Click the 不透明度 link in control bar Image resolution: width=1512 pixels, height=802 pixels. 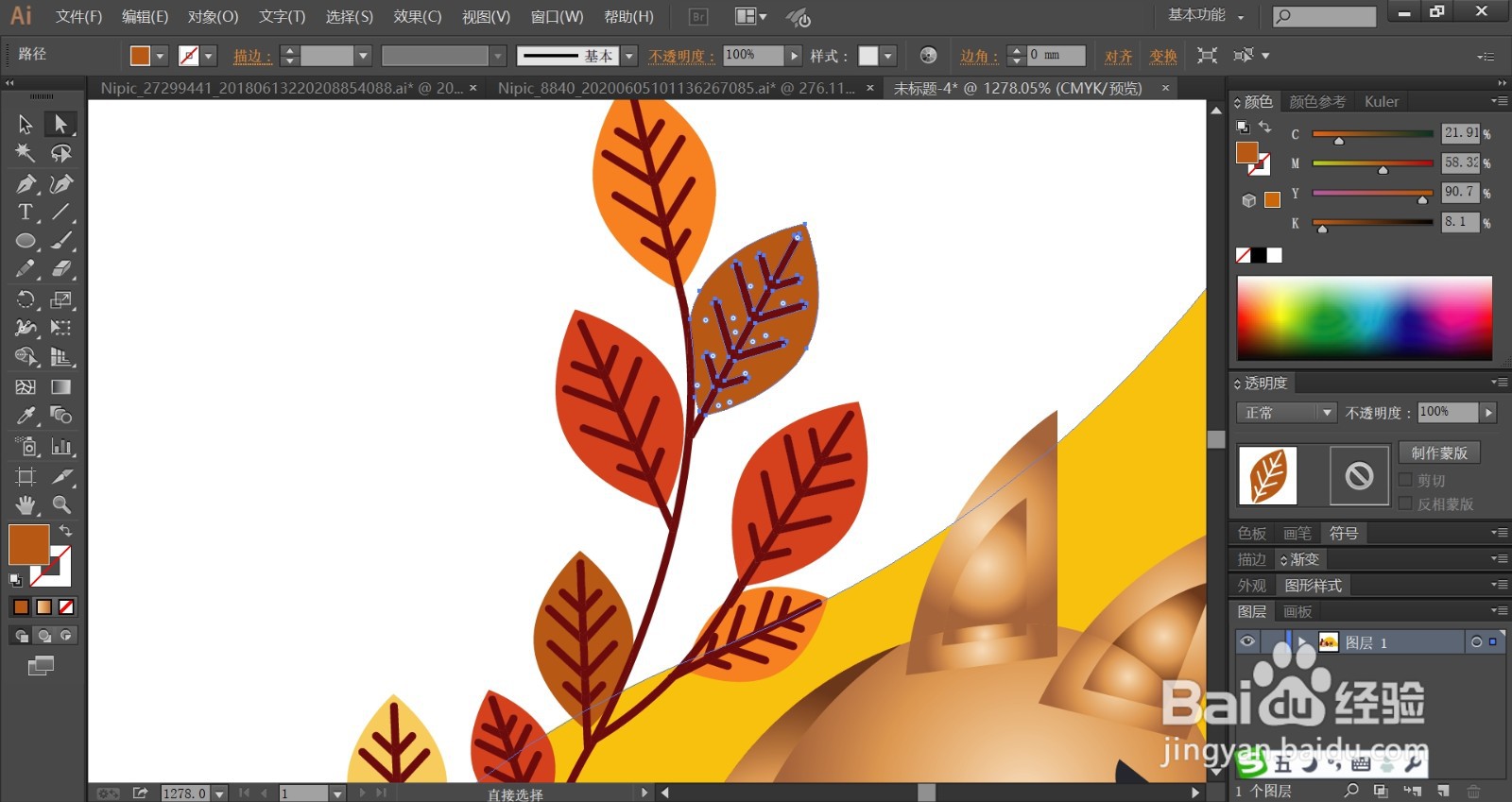tap(681, 56)
